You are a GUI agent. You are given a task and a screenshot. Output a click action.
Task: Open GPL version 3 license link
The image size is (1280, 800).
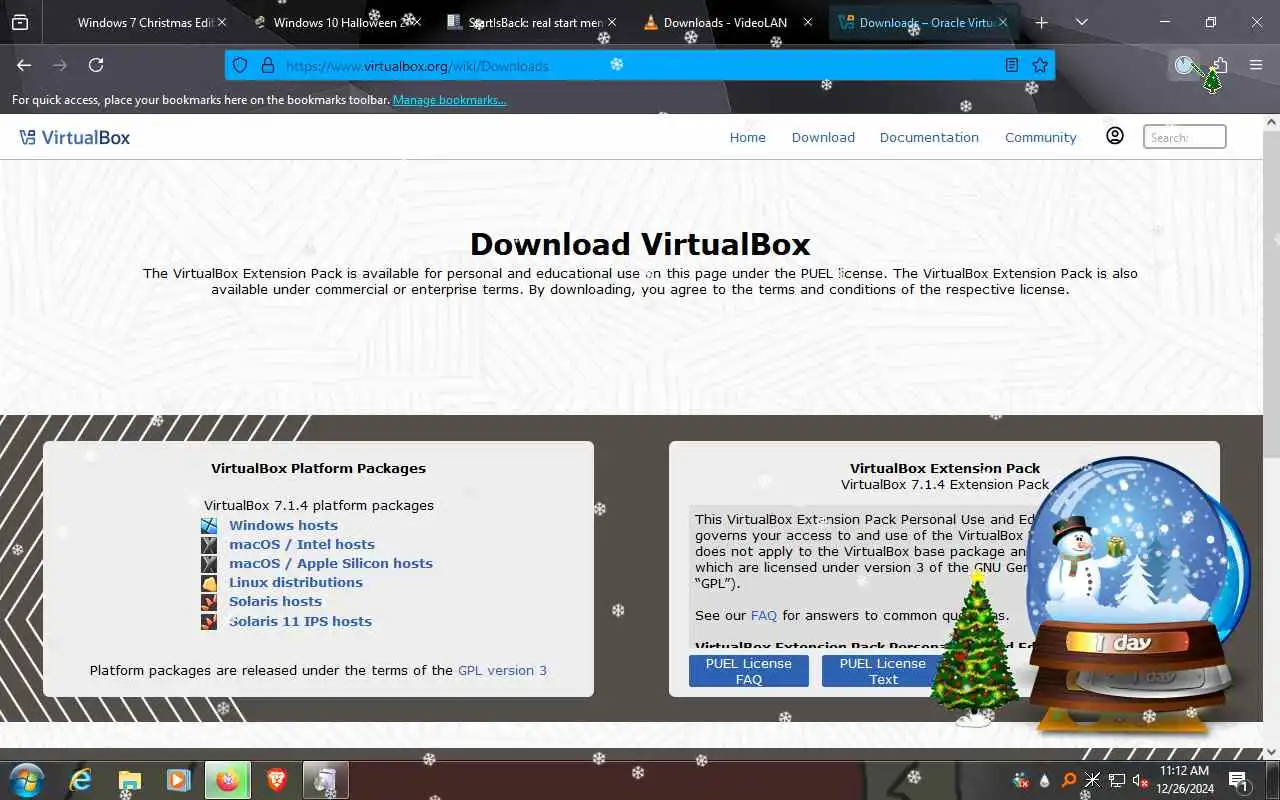point(502,670)
